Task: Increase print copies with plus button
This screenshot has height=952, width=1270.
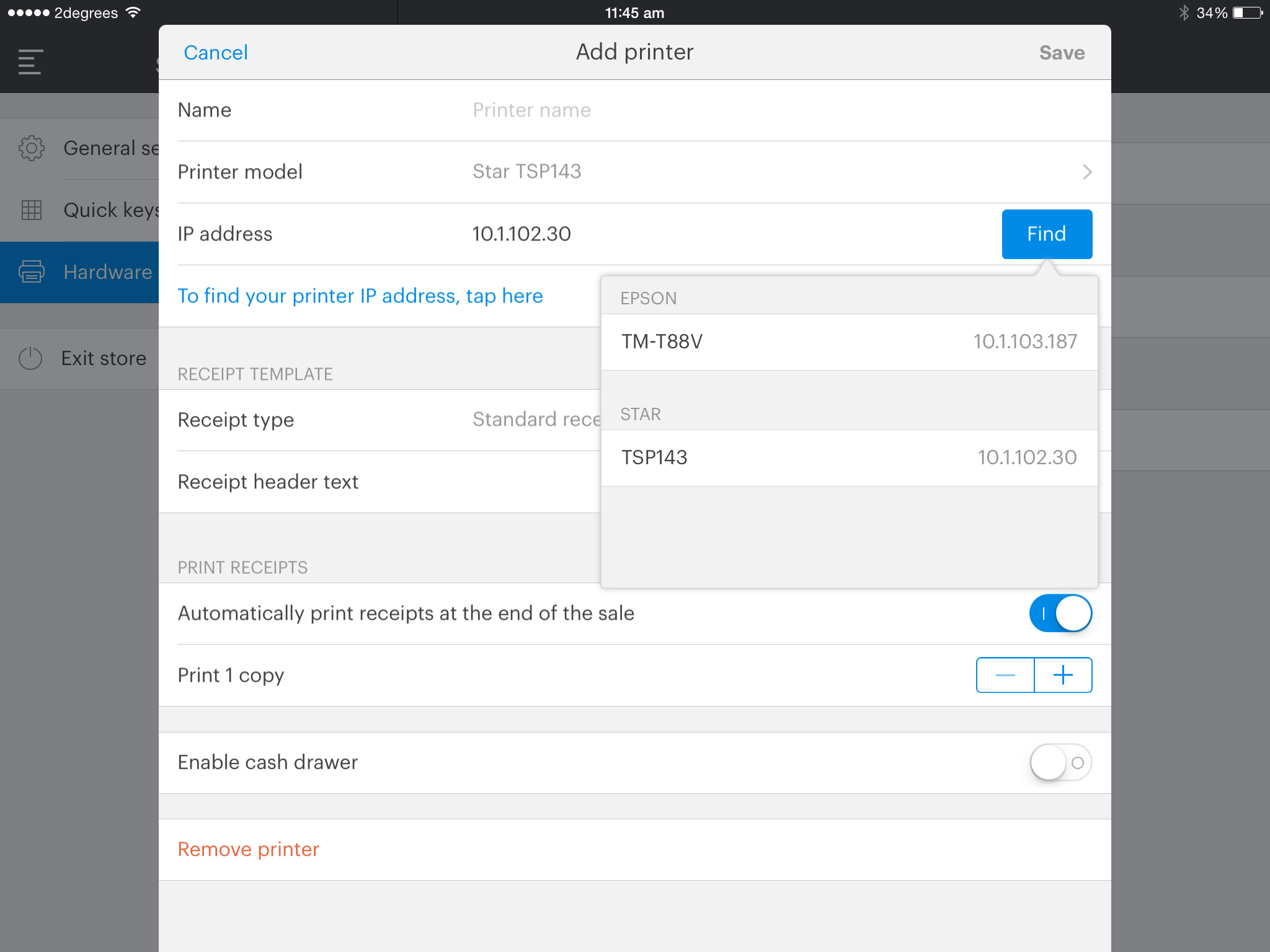Action: pyautogui.click(x=1063, y=675)
